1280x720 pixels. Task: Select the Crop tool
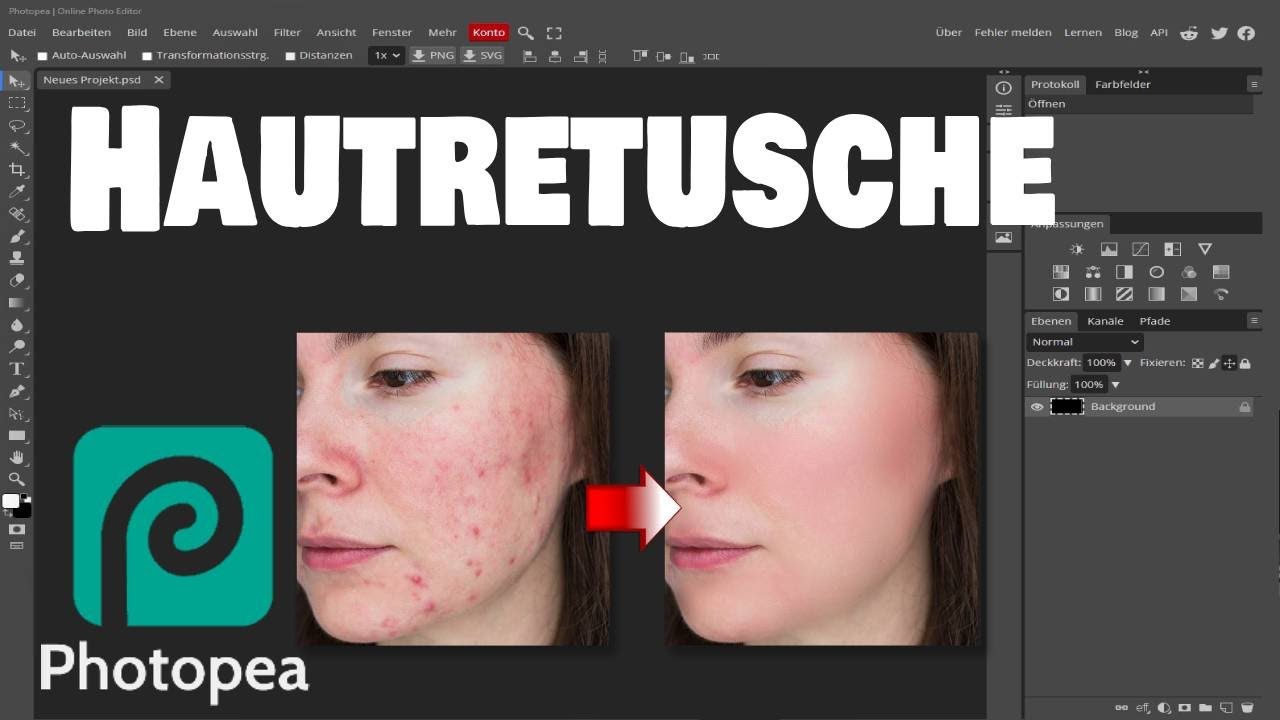click(17, 170)
